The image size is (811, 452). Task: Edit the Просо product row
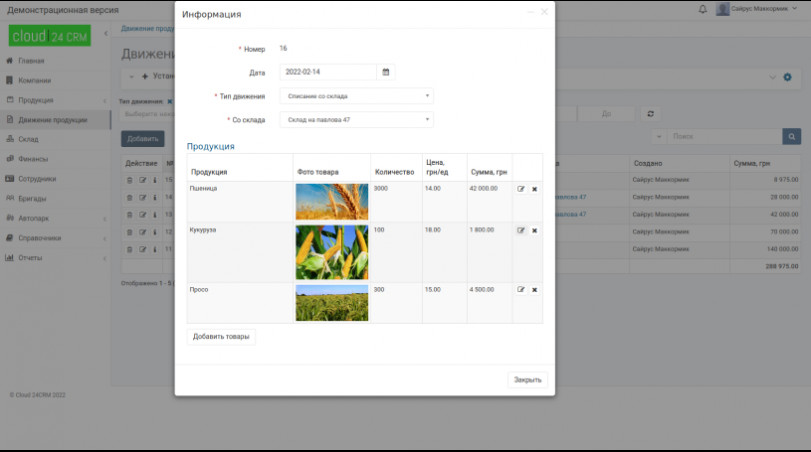521,289
